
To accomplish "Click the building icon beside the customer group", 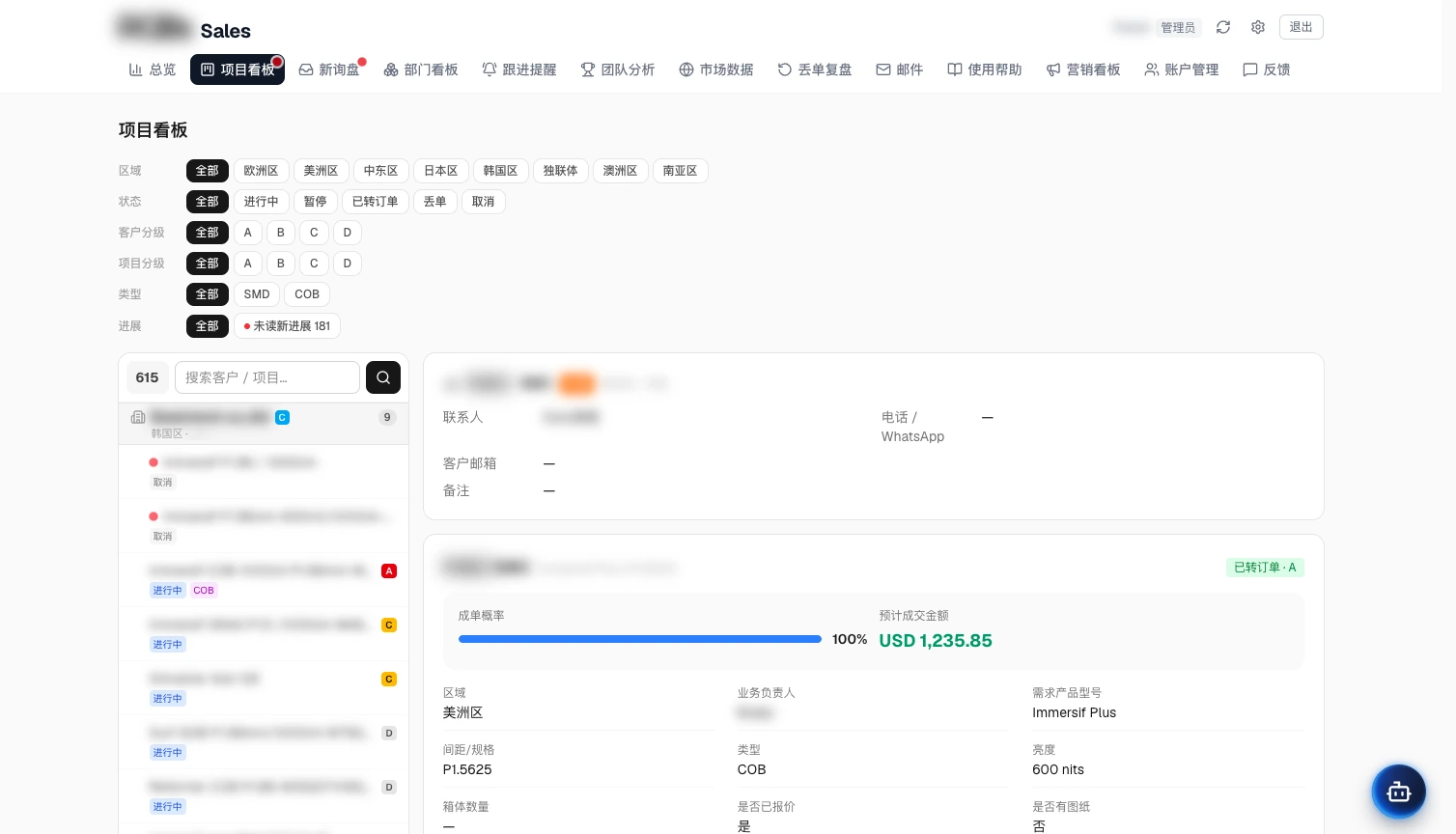I will point(138,417).
